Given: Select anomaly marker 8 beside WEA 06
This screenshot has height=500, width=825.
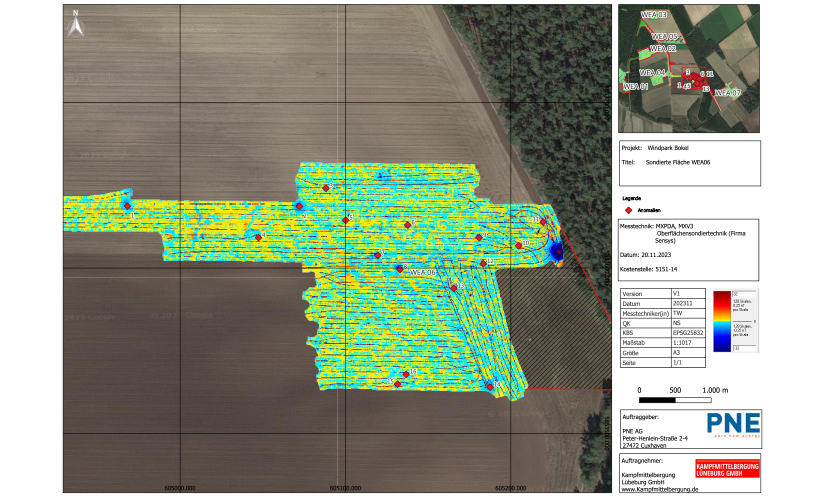Looking at the screenshot, I should point(400,269).
